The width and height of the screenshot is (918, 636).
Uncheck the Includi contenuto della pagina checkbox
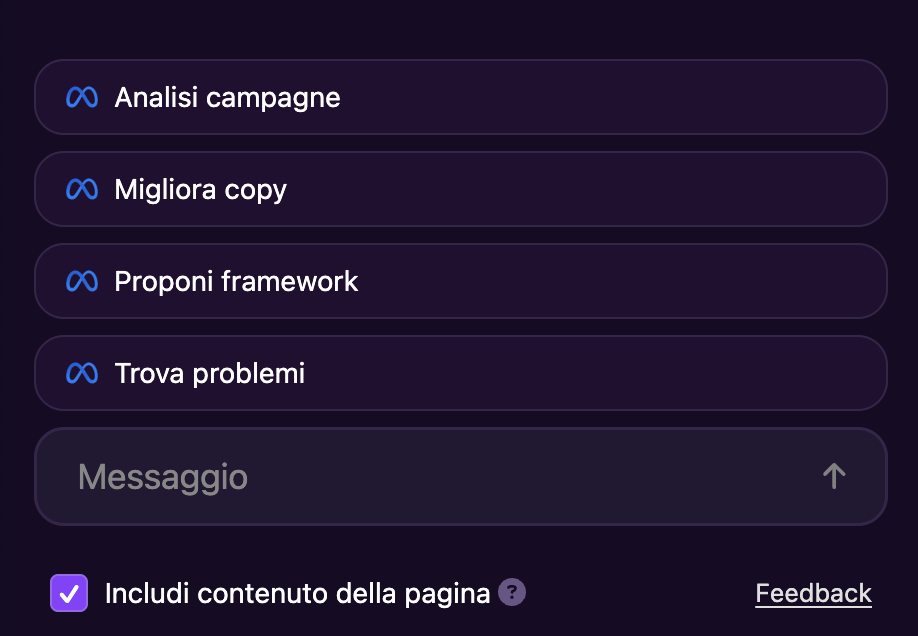[69, 593]
